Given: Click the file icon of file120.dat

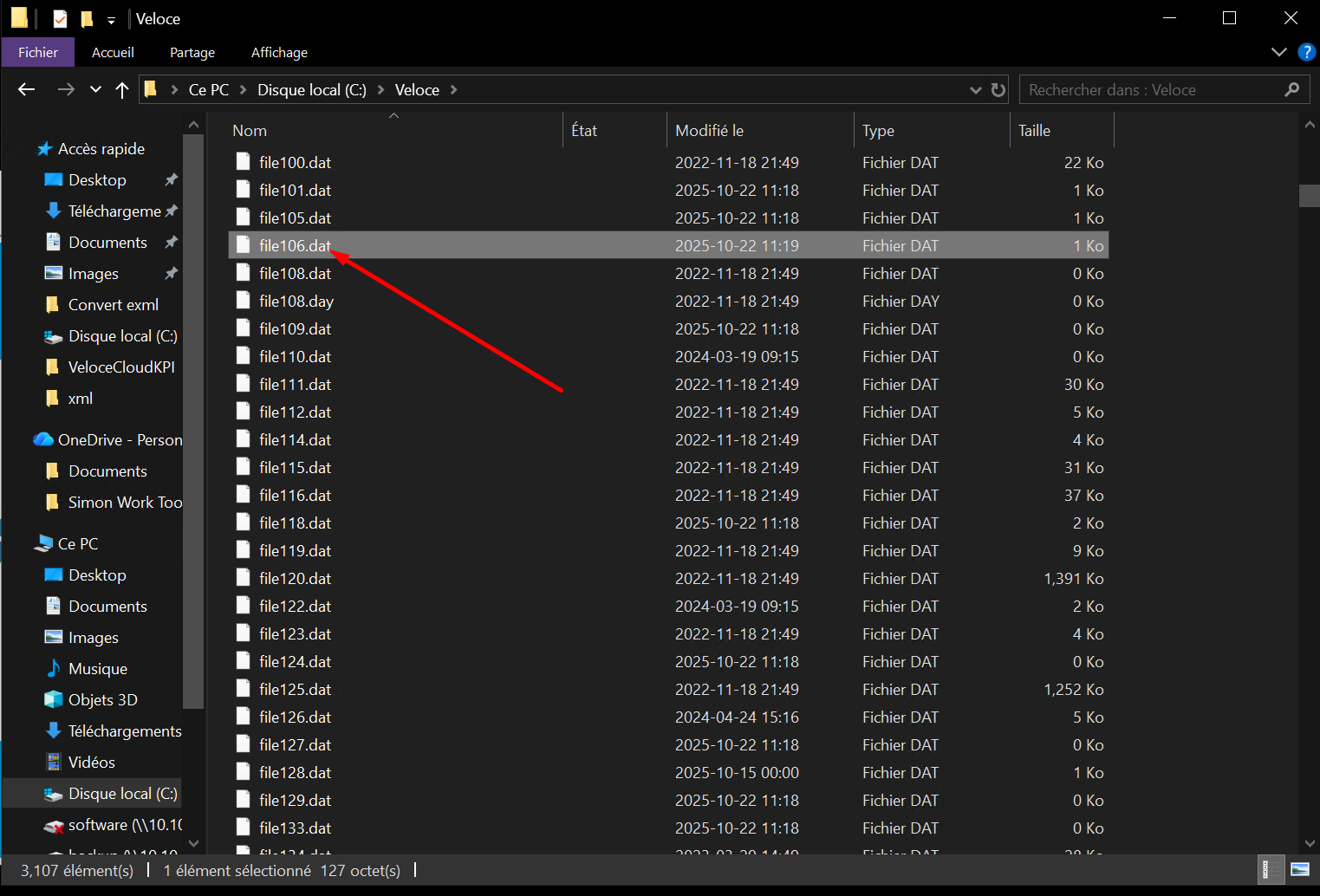Looking at the screenshot, I should (x=244, y=578).
